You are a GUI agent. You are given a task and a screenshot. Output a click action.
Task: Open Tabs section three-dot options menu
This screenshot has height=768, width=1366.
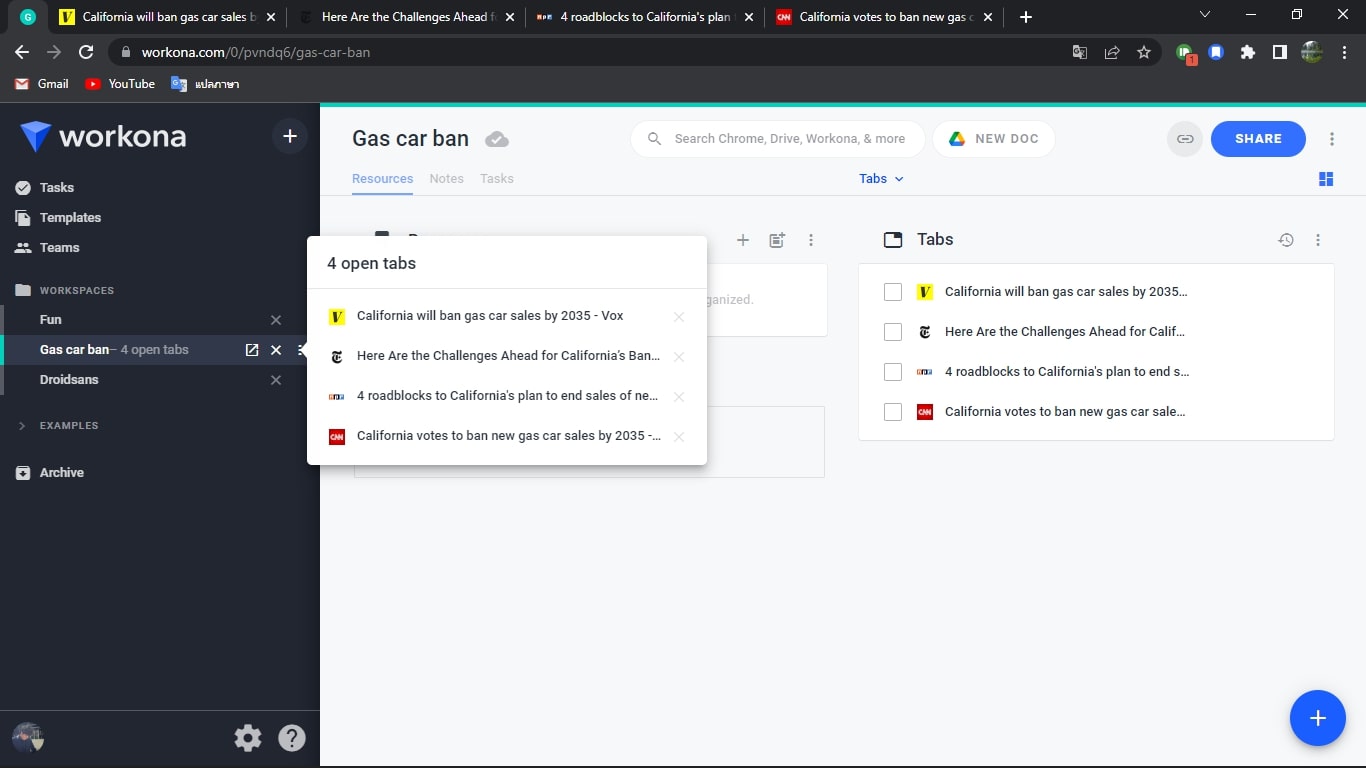tap(1318, 240)
